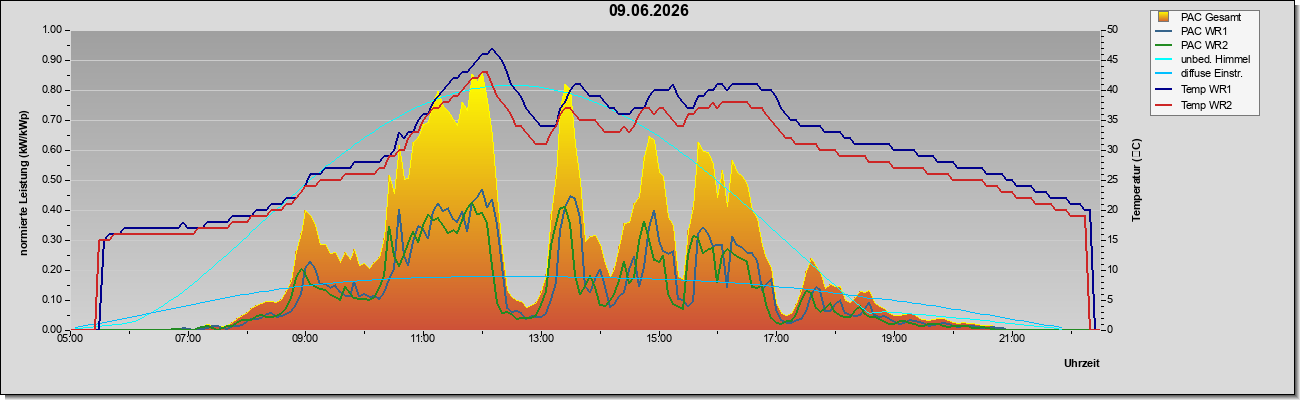Viewport: 1300px width, 400px height.
Task: Click the 20 value on the temperature axis
Action: pyautogui.click(x=1111, y=210)
